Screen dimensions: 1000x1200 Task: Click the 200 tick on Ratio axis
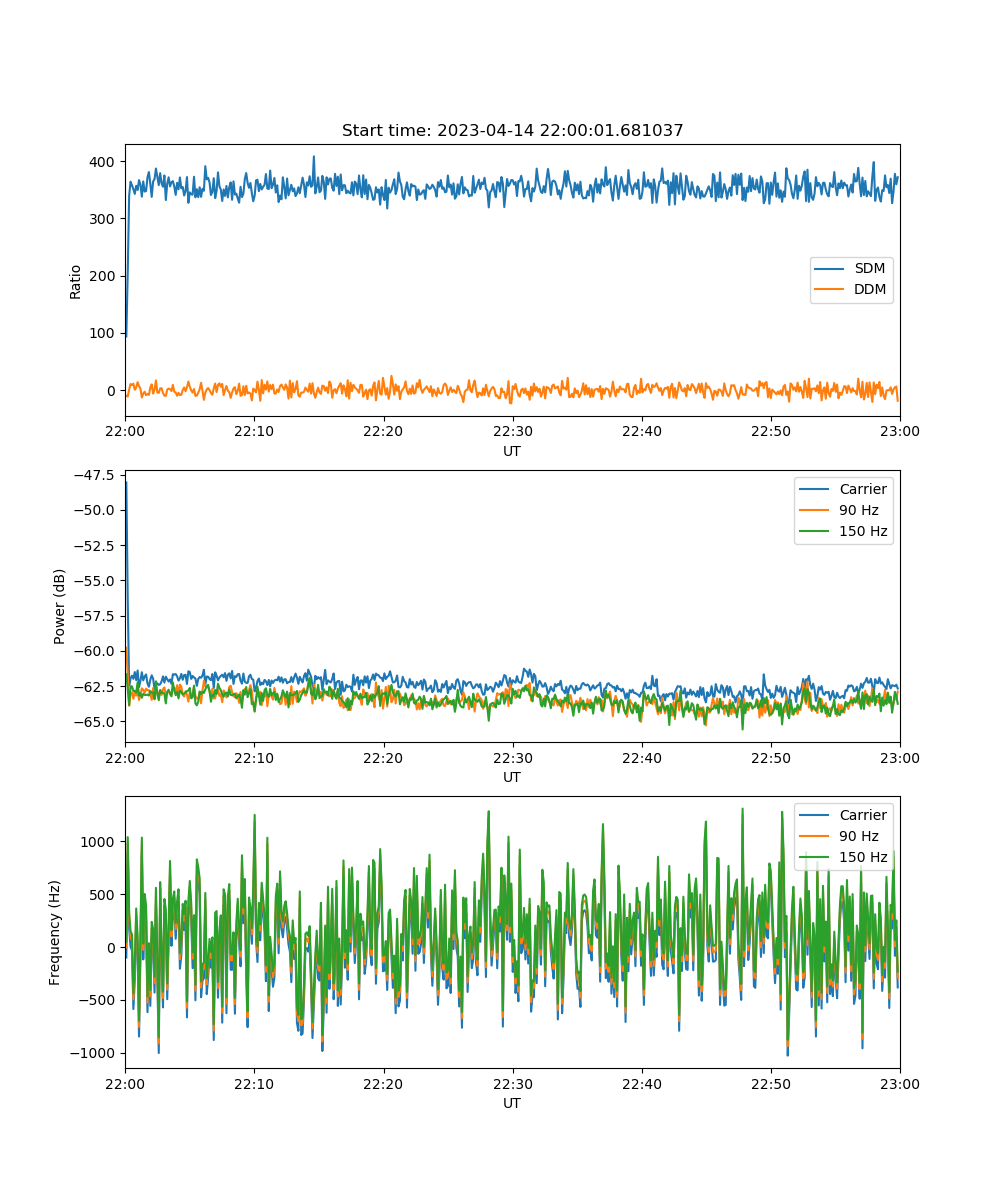coord(104,276)
